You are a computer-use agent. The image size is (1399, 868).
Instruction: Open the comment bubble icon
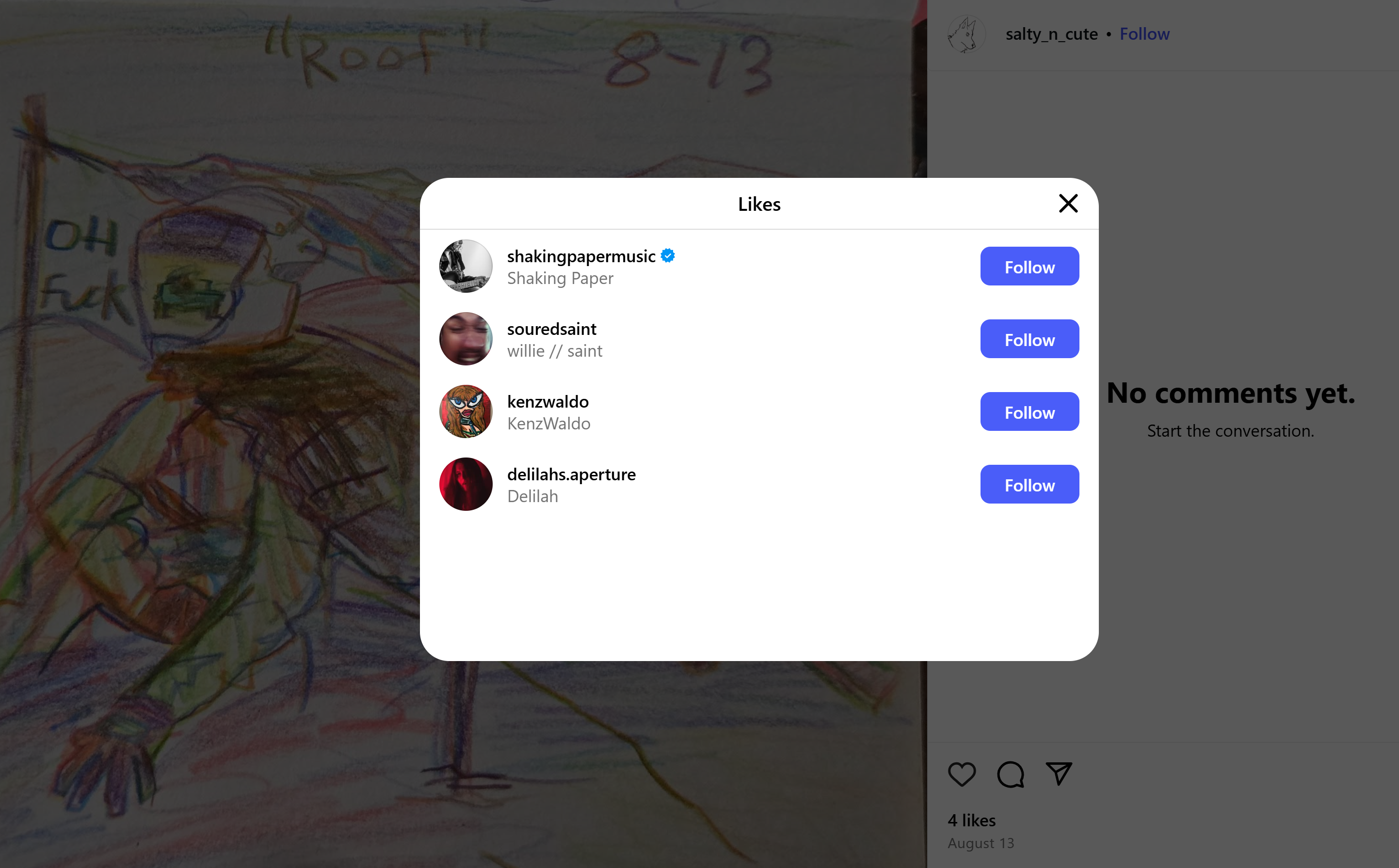1011,774
